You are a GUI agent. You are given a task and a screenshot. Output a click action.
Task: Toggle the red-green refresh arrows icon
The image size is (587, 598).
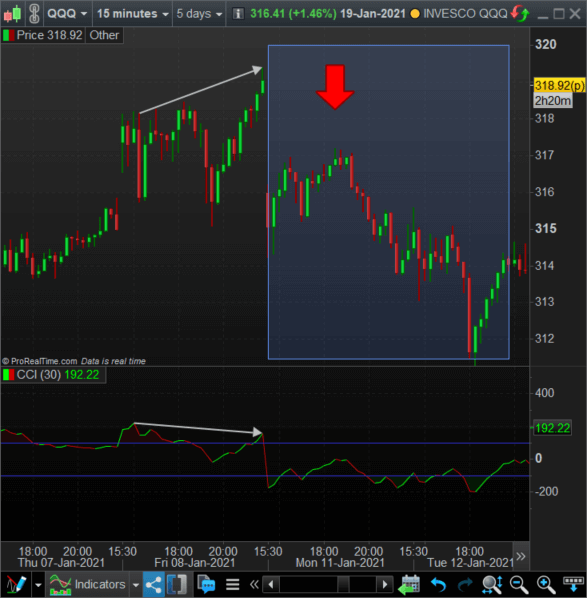(520, 14)
